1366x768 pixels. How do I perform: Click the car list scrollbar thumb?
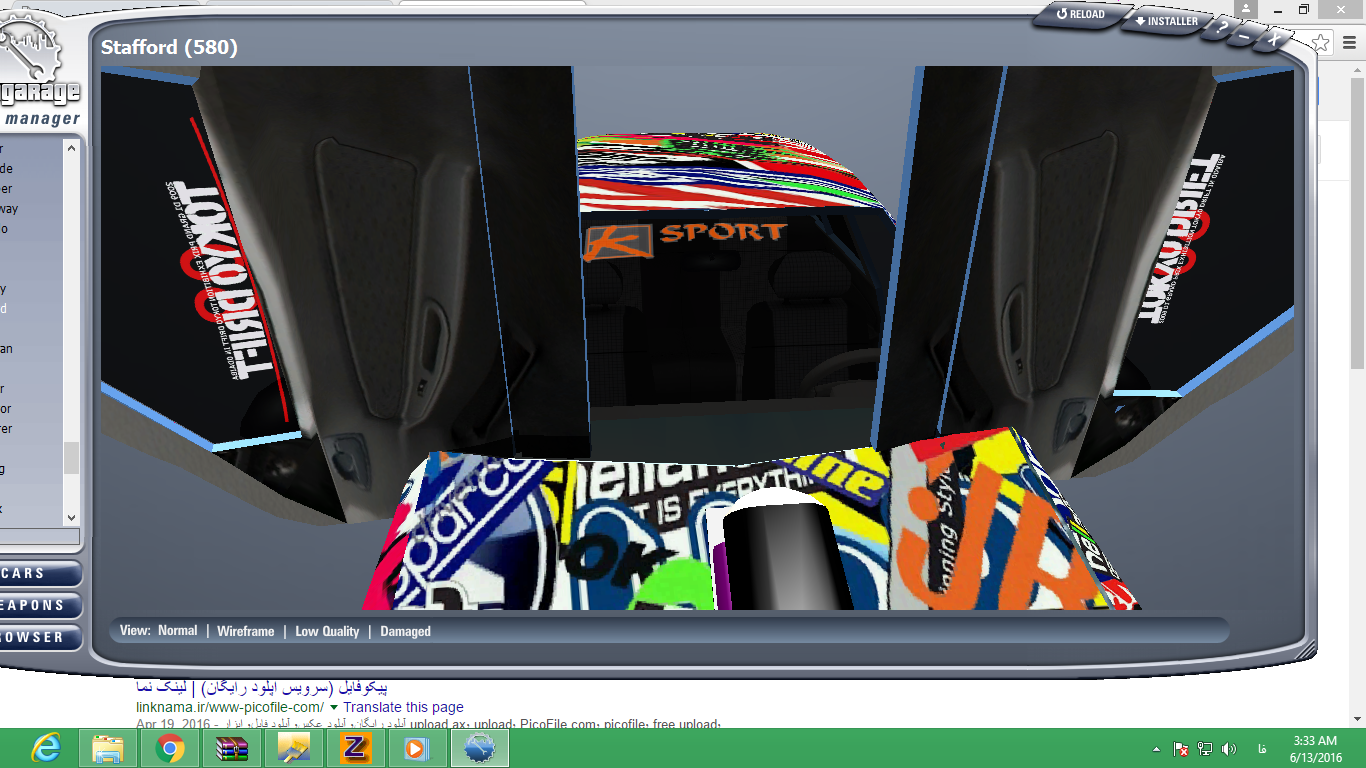tap(71, 458)
